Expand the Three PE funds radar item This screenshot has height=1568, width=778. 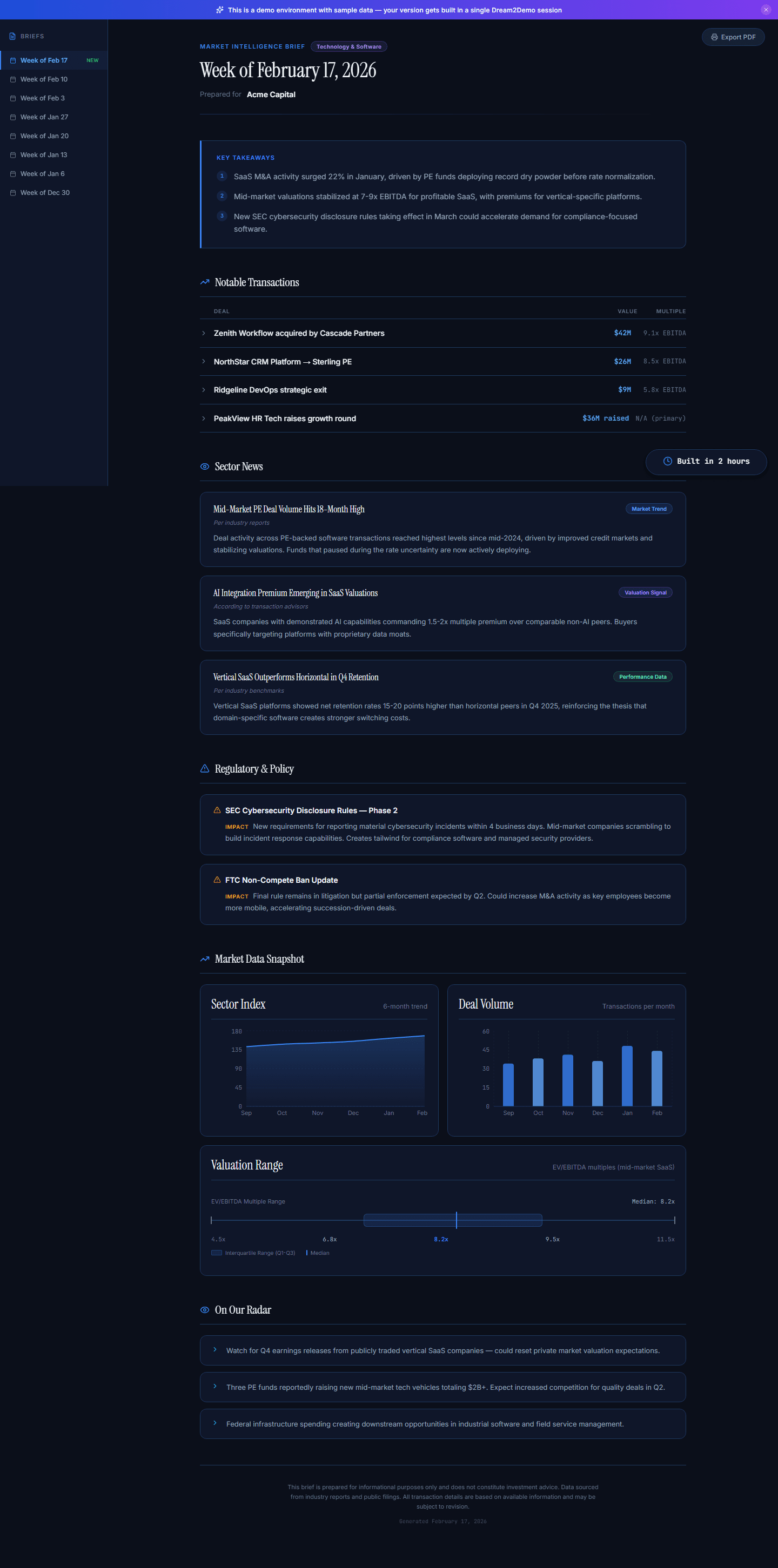[x=443, y=1387]
